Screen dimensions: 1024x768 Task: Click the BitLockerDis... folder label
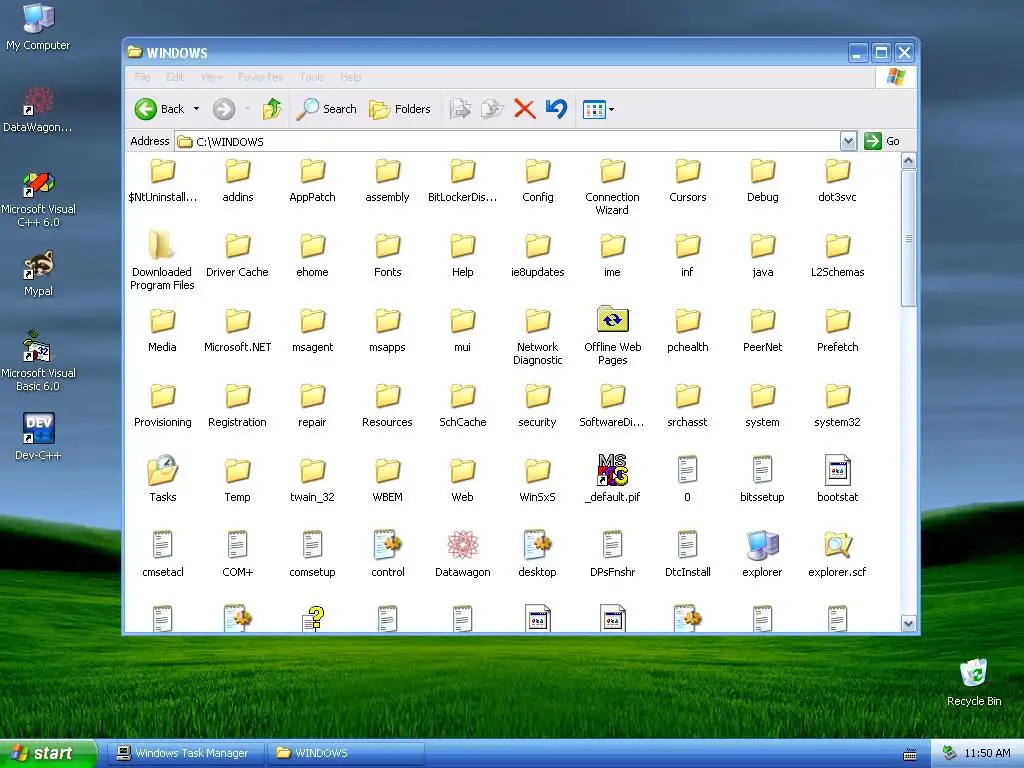(462, 197)
